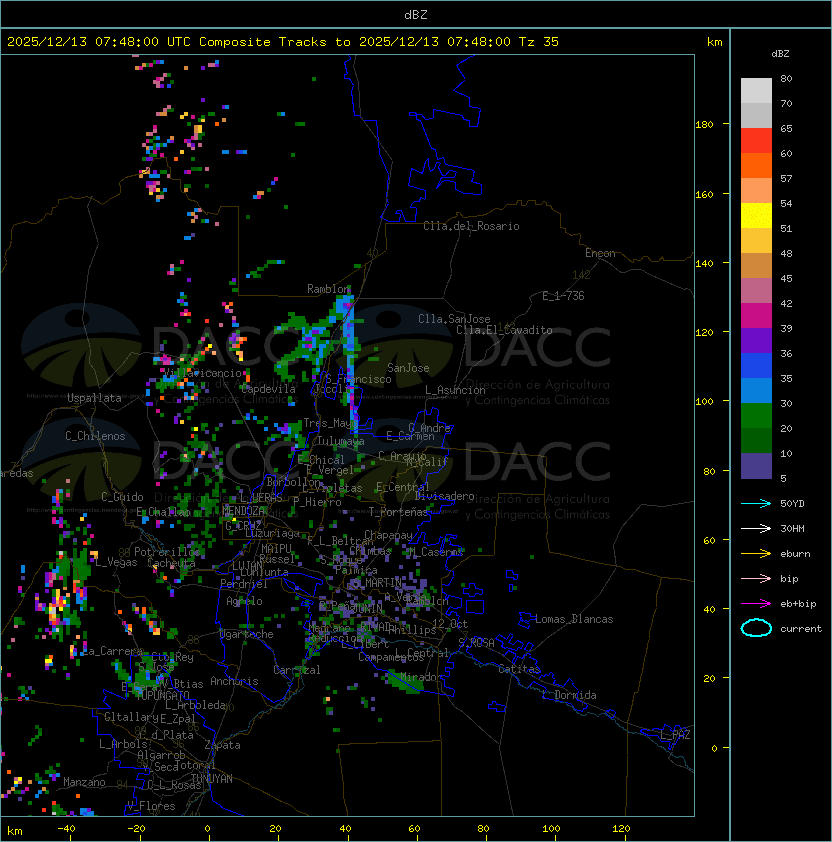
Task: Pick the gold 48-51 dBZ swatch
Action: click(756, 241)
